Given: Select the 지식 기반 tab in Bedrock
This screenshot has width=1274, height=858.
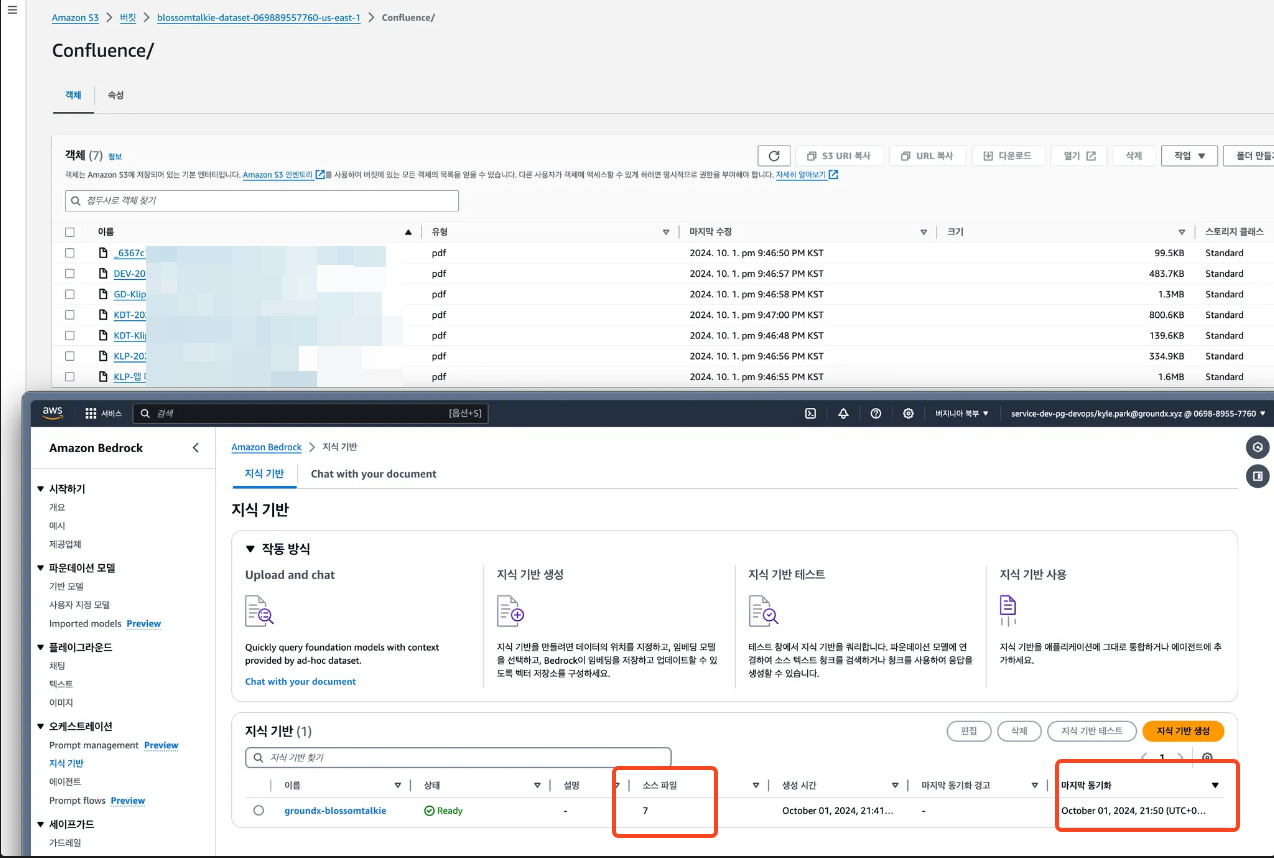Looking at the screenshot, I should [x=264, y=473].
